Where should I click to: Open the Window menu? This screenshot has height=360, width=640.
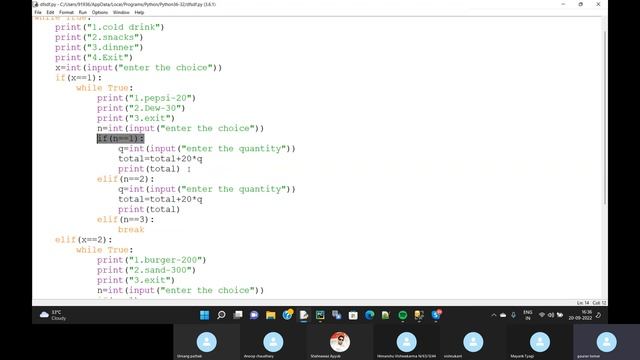tap(121, 13)
